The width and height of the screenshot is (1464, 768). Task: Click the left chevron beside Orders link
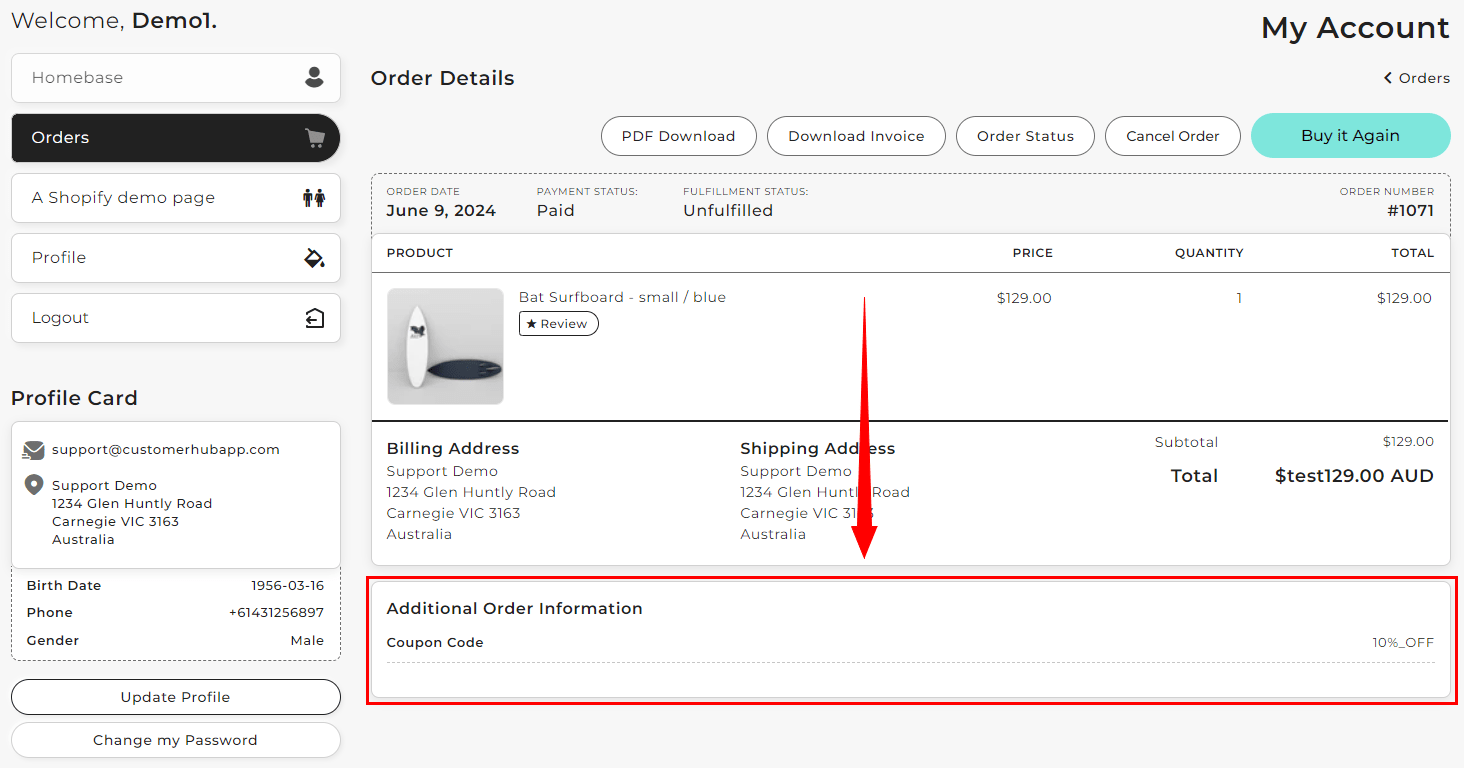pos(1386,77)
